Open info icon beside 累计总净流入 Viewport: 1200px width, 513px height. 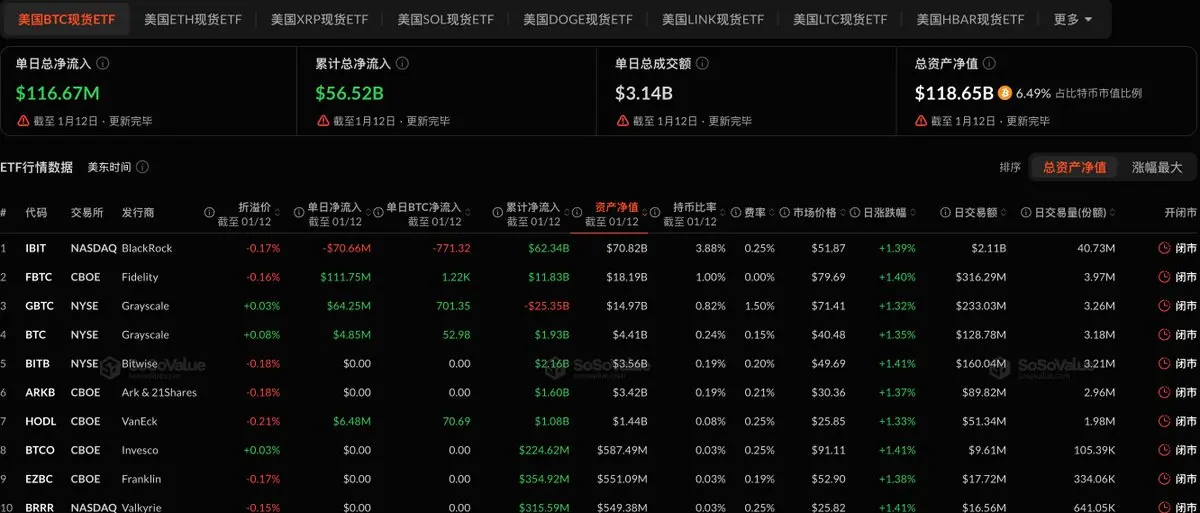(402, 63)
